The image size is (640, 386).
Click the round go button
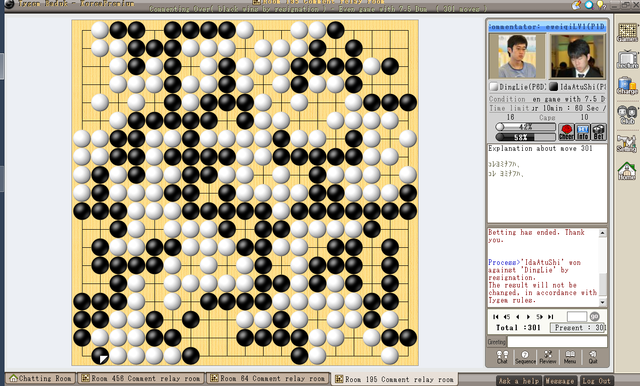tap(595, 316)
